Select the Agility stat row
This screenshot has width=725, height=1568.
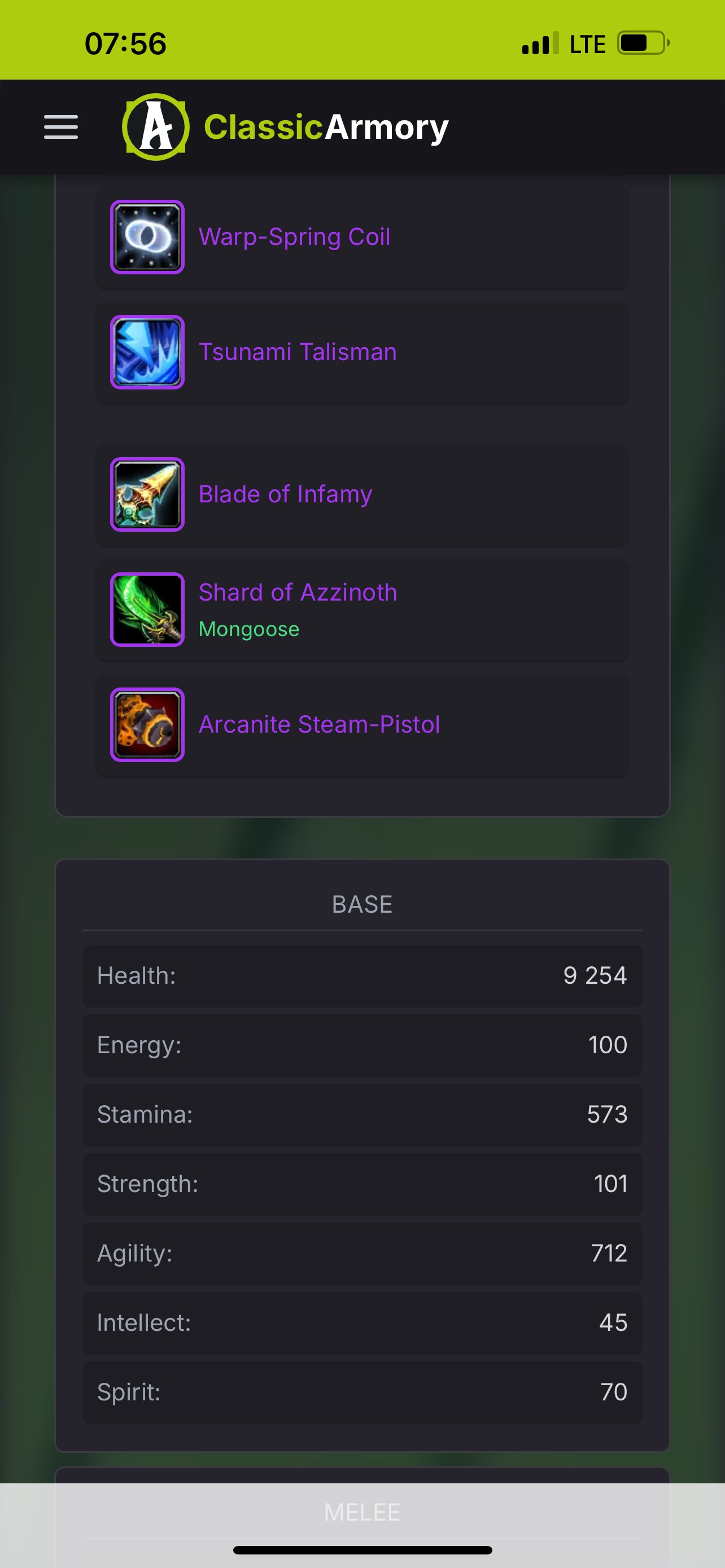(x=362, y=1253)
